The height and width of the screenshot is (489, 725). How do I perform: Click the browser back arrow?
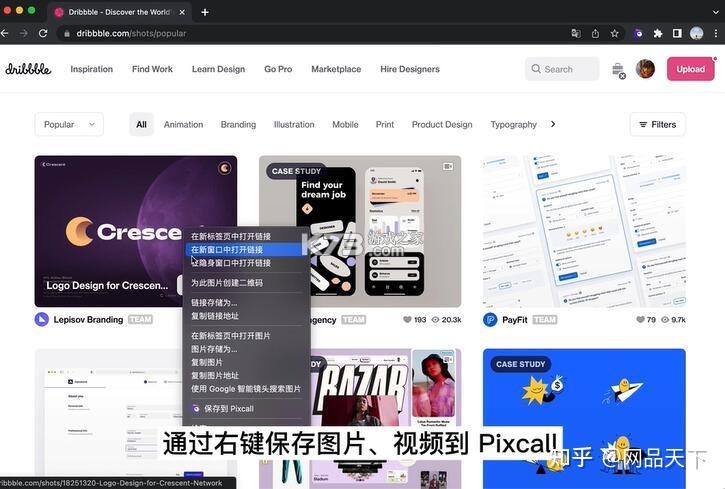click(4, 33)
